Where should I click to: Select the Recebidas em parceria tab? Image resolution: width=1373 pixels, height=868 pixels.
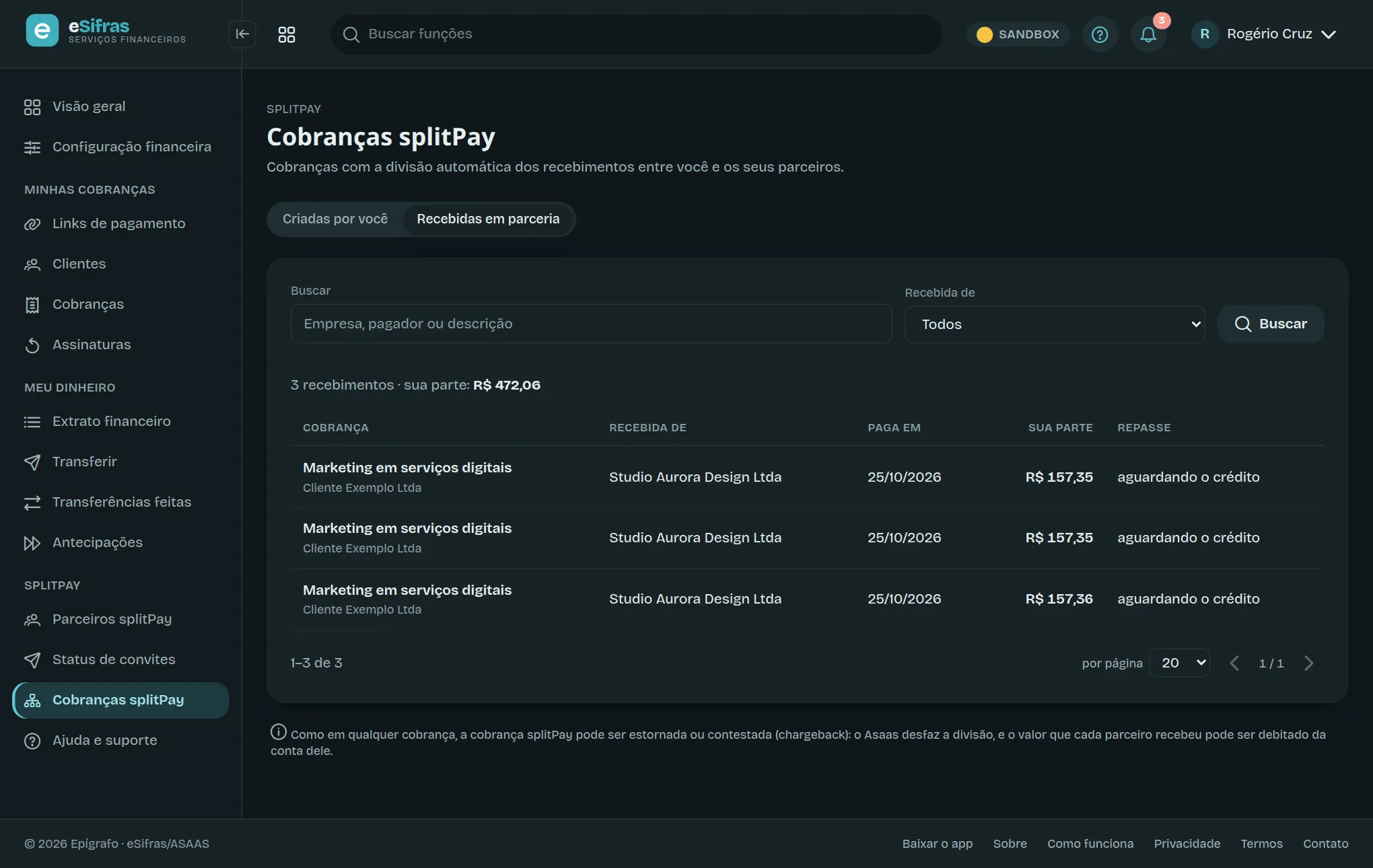pyautogui.click(x=488, y=219)
